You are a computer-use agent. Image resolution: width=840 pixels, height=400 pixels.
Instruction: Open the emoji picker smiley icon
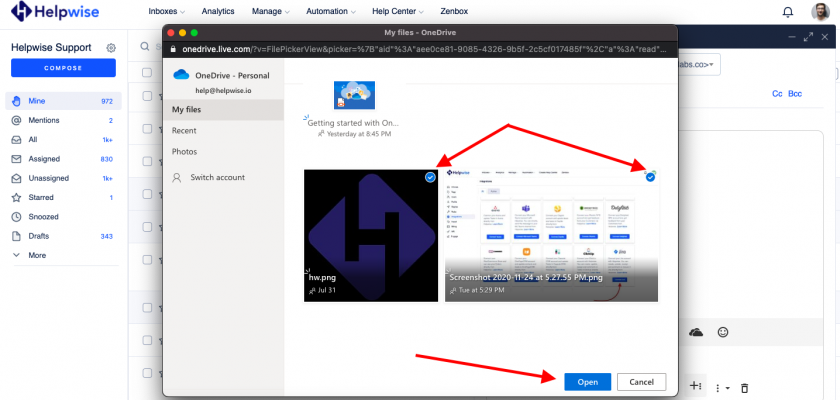click(x=723, y=332)
